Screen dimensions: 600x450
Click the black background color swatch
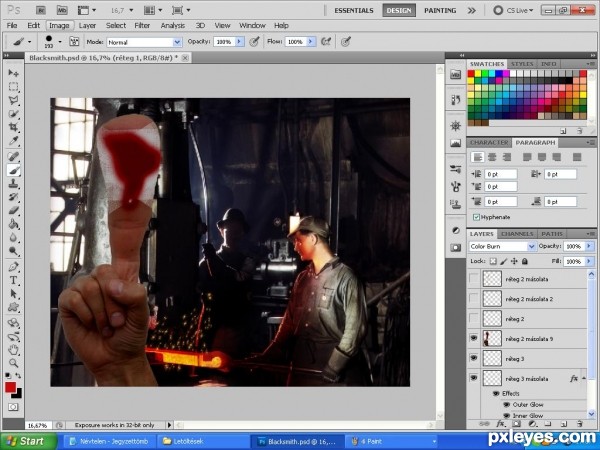pyautogui.click(x=18, y=394)
